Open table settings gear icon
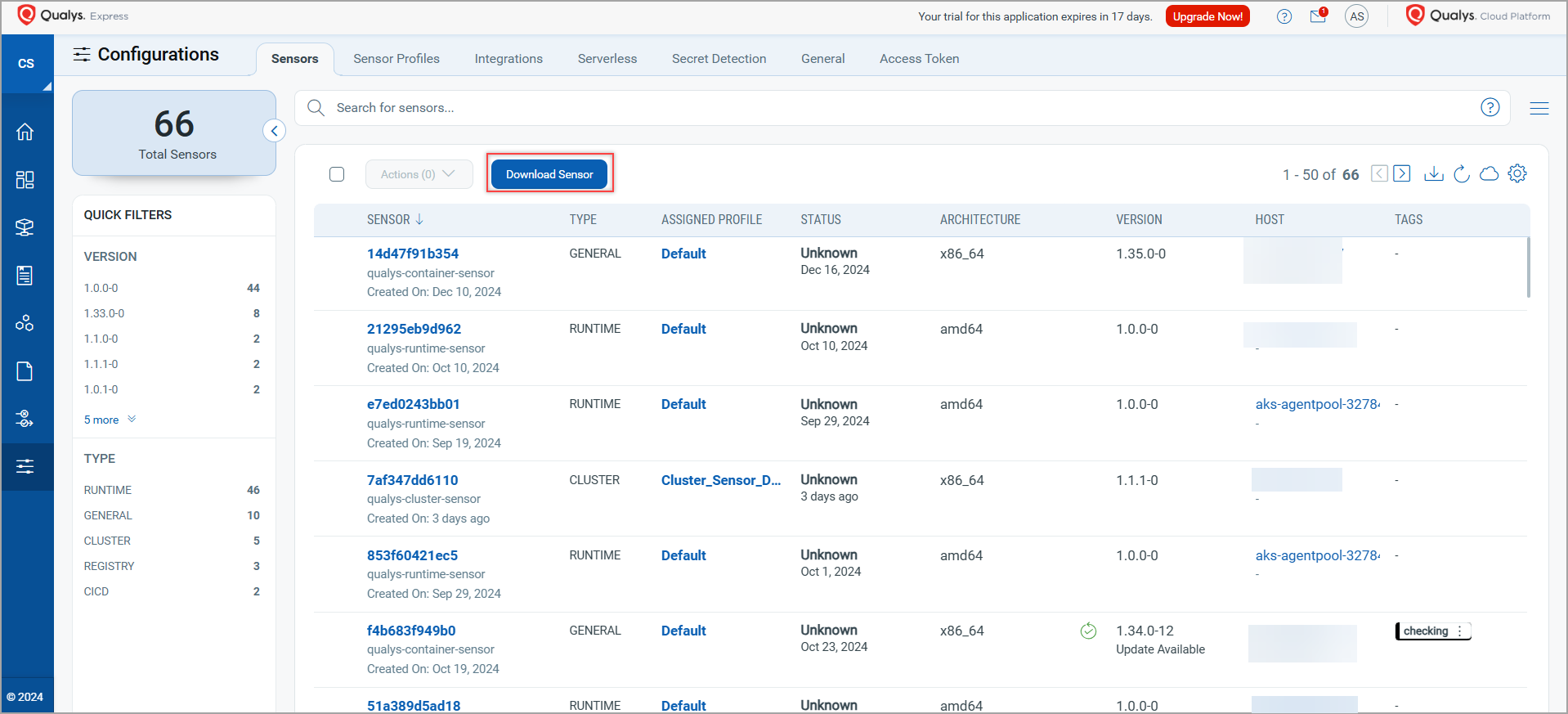 1517,173
